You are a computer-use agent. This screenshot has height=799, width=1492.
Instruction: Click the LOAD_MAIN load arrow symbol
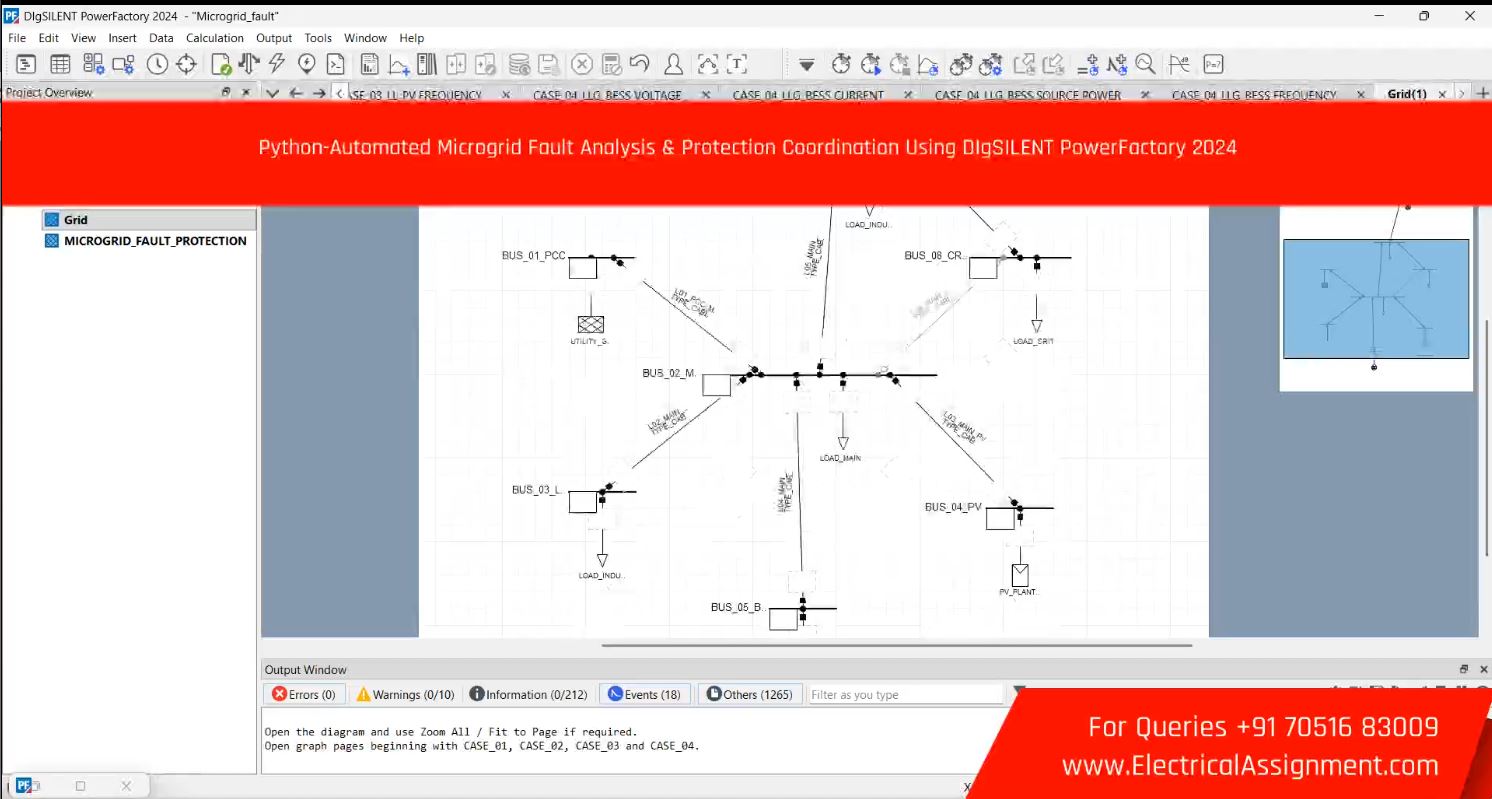(x=843, y=443)
